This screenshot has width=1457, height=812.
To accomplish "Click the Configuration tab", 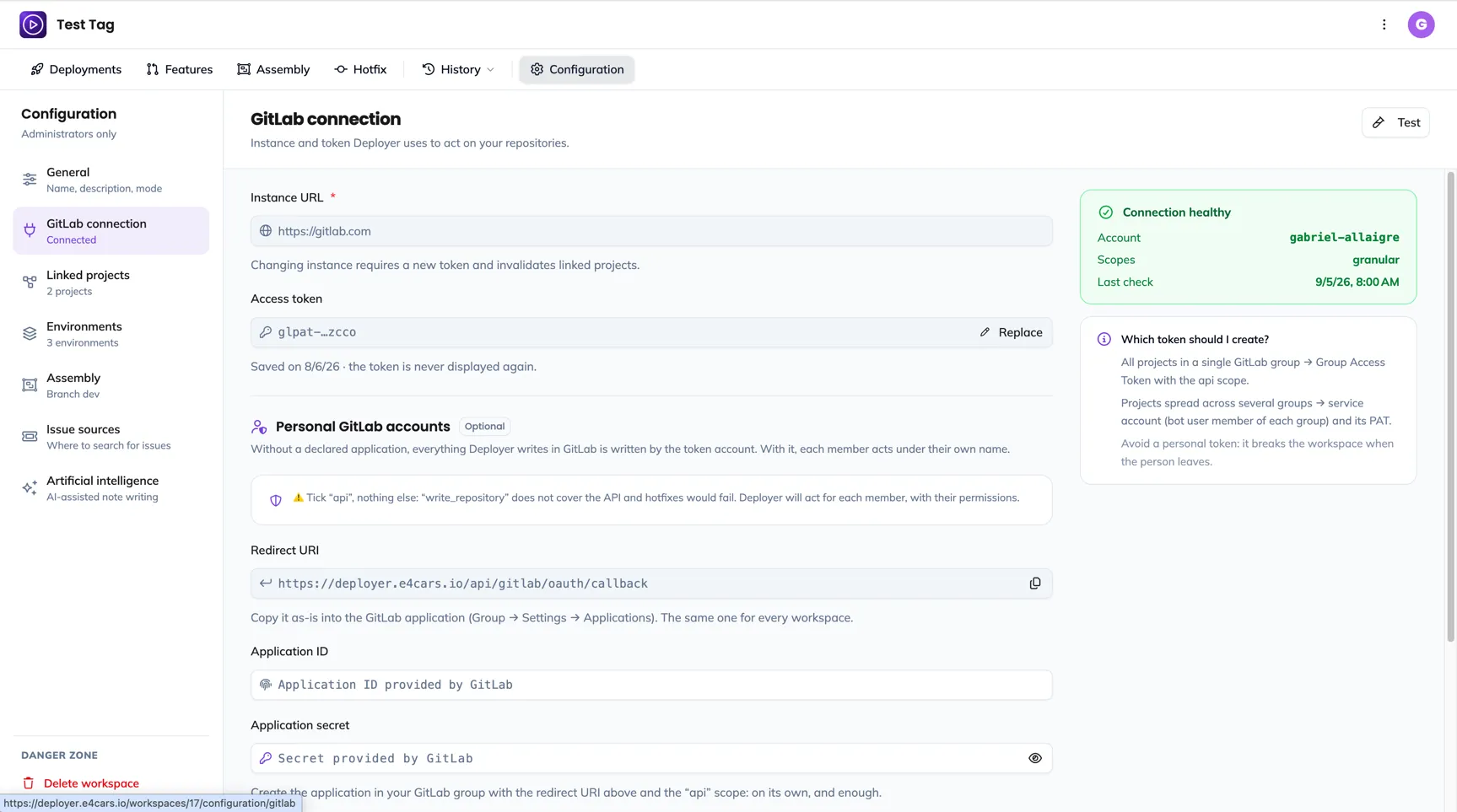I will 577,69.
